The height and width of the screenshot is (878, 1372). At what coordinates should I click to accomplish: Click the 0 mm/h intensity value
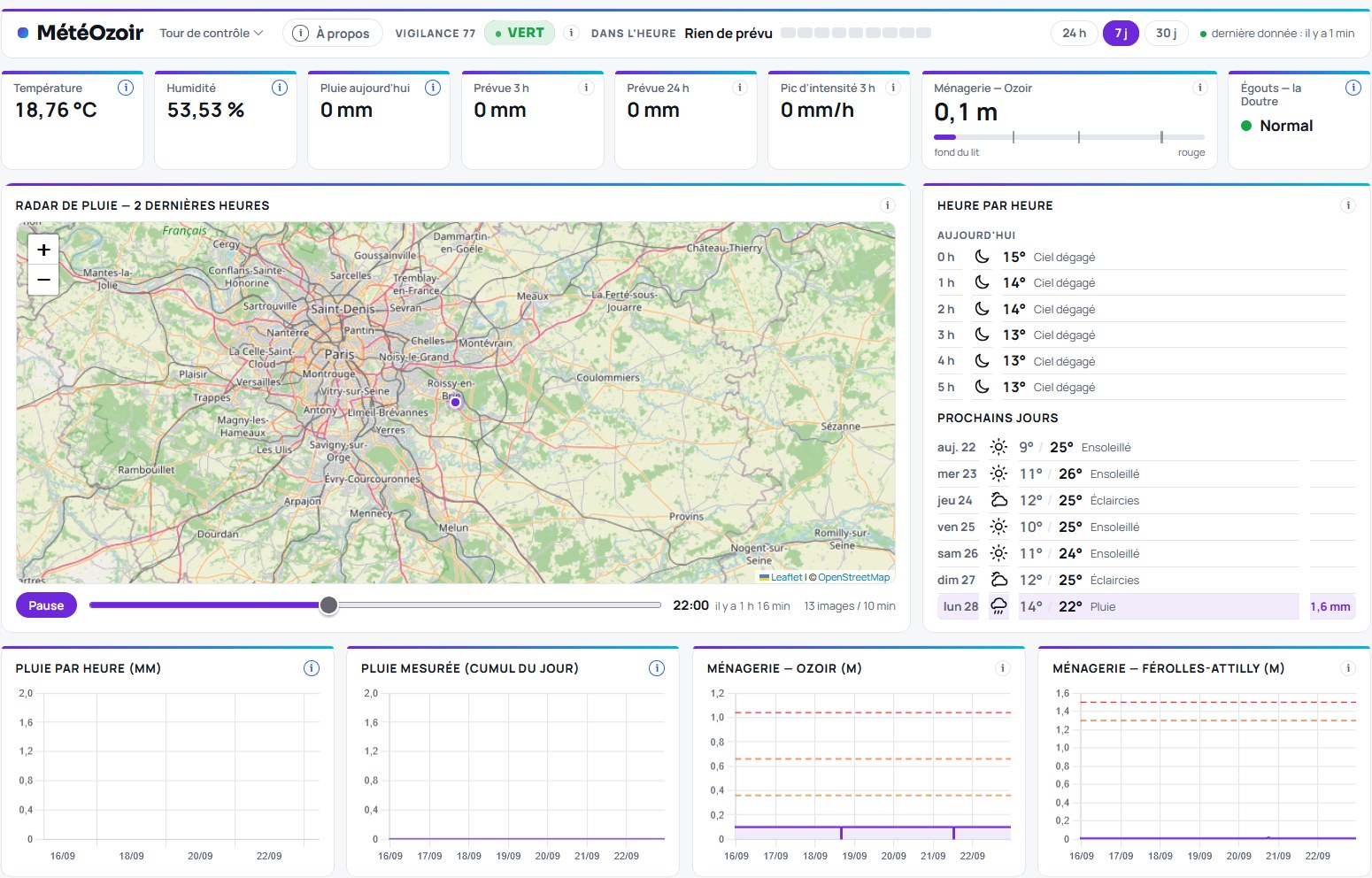click(x=817, y=110)
